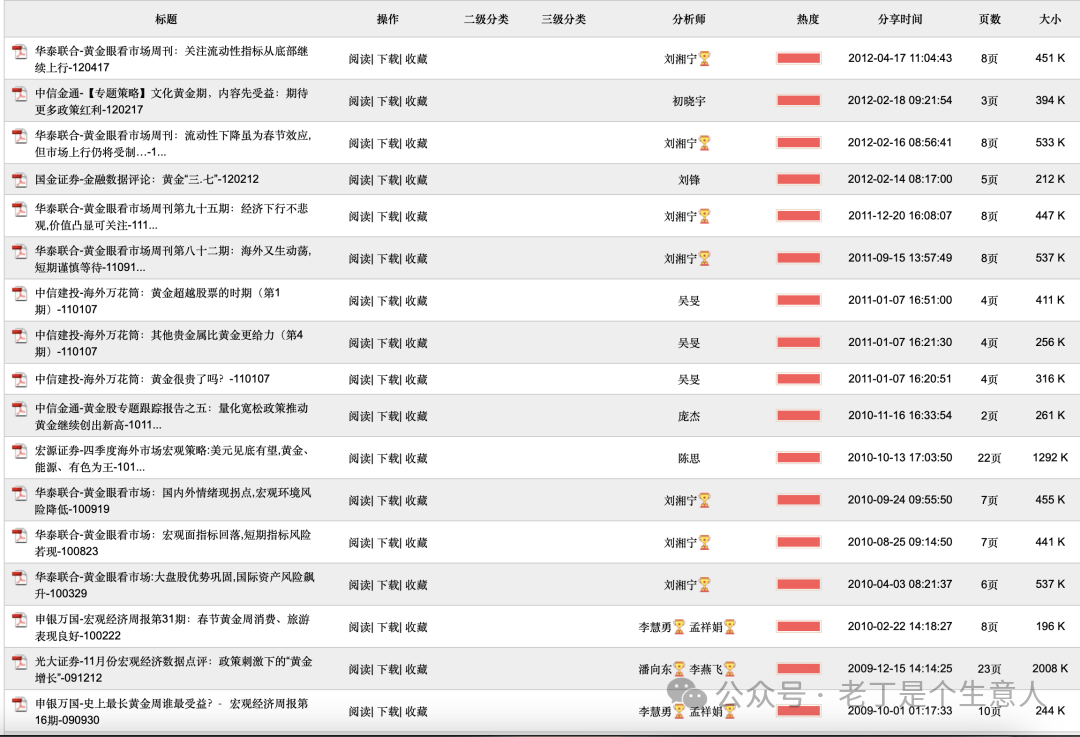Click PDF icon of 国内外情绪现拐点 report
The height and width of the screenshot is (737, 1080).
click(x=20, y=493)
